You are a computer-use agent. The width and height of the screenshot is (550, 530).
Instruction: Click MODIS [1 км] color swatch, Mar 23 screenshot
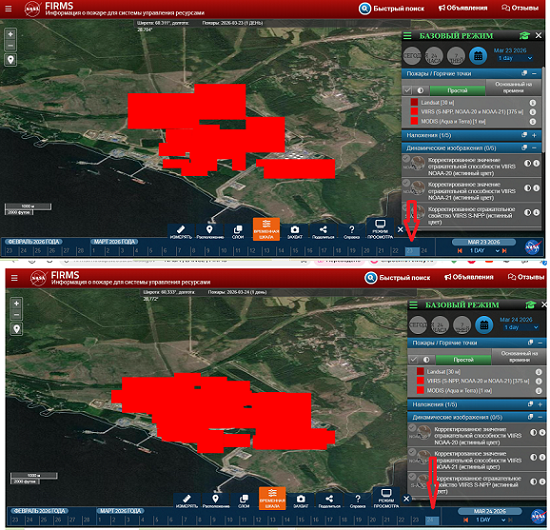click(x=414, y=121)
